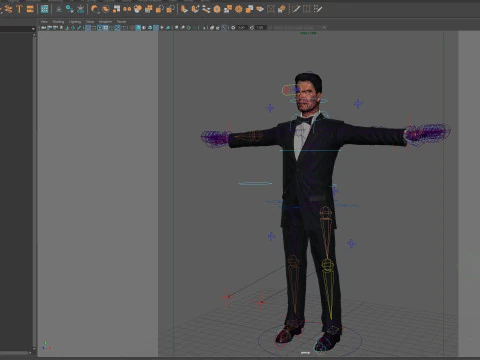Click the two orange circles shelf icon
Screen dimensions: 480x360
[127, 9]
